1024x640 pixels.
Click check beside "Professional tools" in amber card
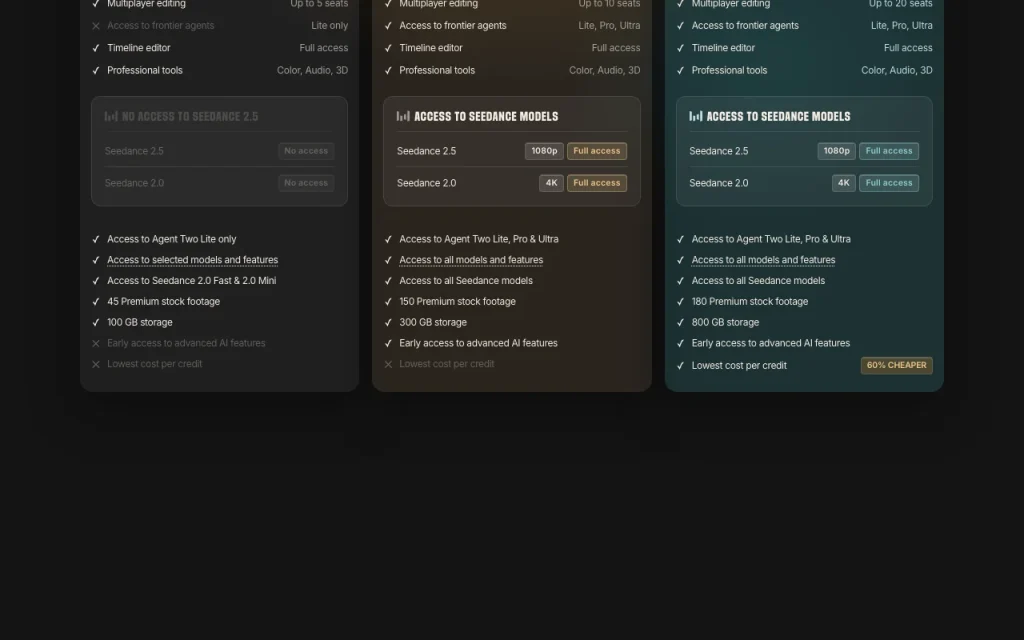click(x=388, y=71)
